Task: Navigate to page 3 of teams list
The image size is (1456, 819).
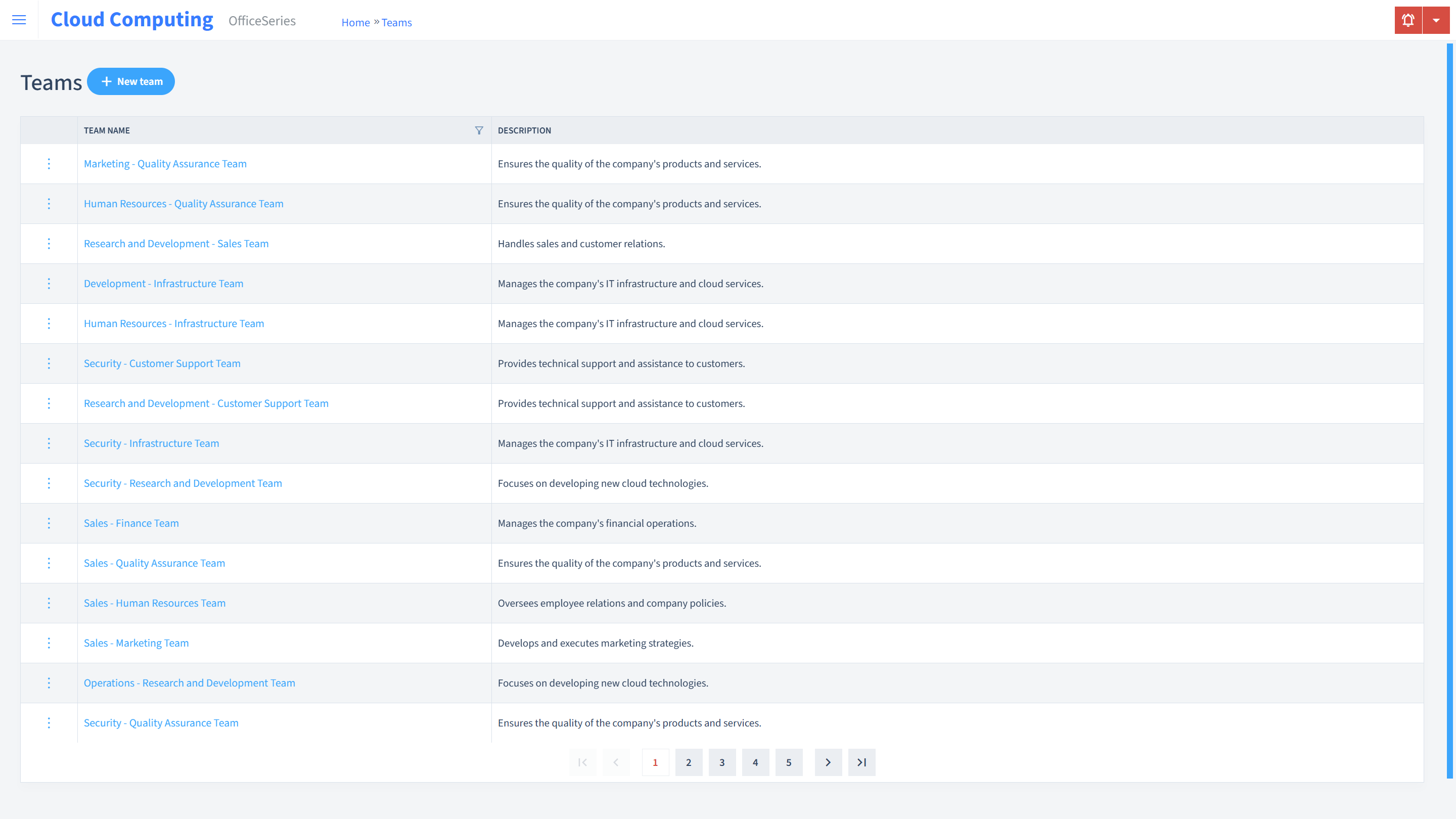Action: [x=722, y=762]
